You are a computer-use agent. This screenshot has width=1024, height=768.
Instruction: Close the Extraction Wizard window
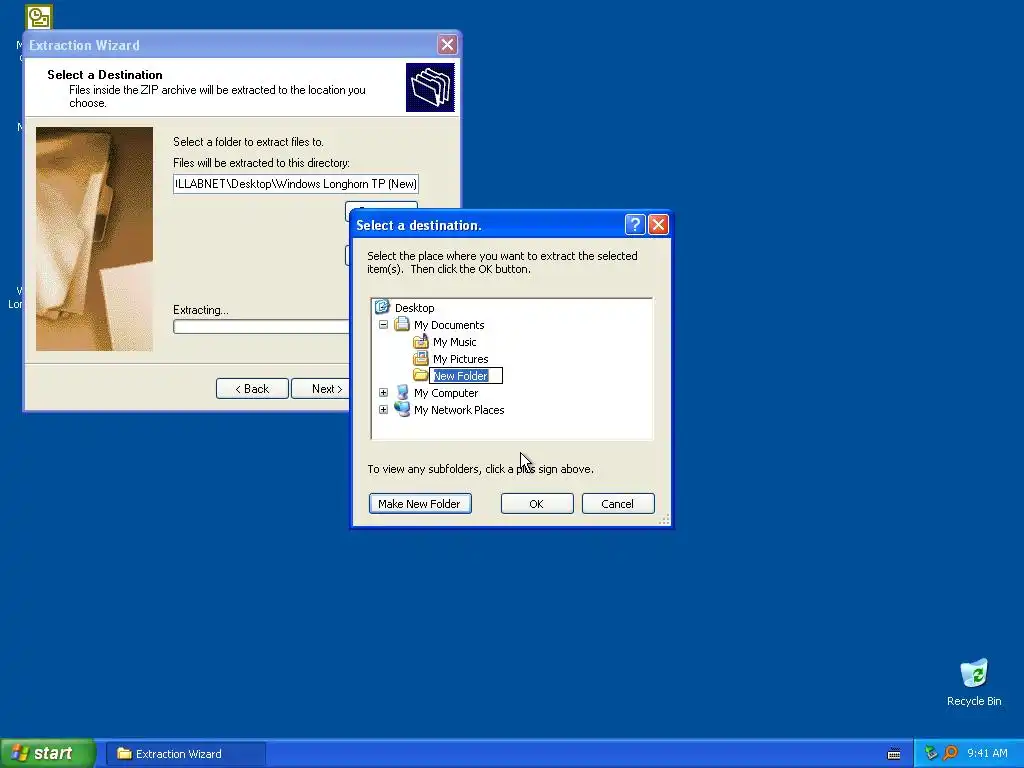tap(447, 44)
